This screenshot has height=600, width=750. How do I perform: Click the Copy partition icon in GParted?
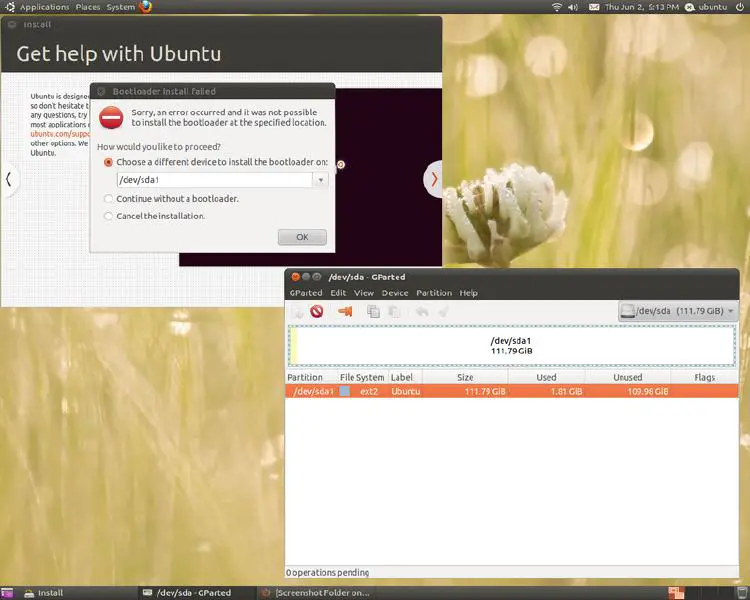coord(373,311)
